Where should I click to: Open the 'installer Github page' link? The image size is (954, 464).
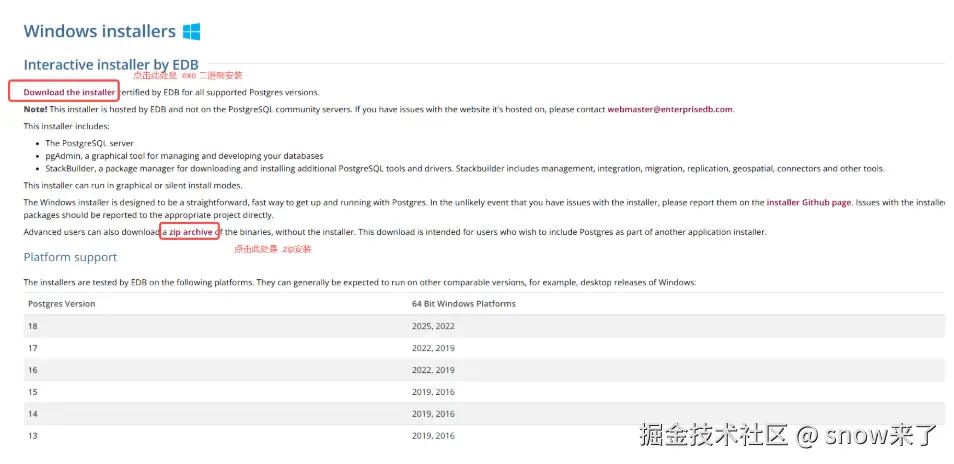click(x=809, y=203)
